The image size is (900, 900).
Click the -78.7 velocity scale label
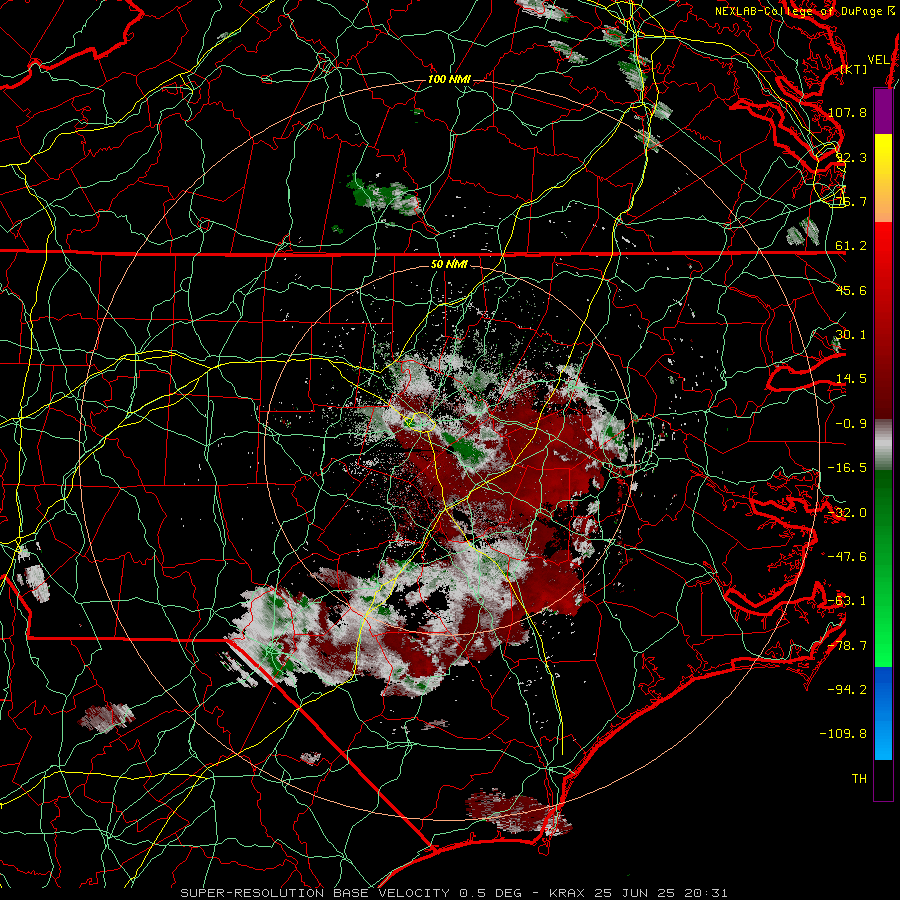847,646
